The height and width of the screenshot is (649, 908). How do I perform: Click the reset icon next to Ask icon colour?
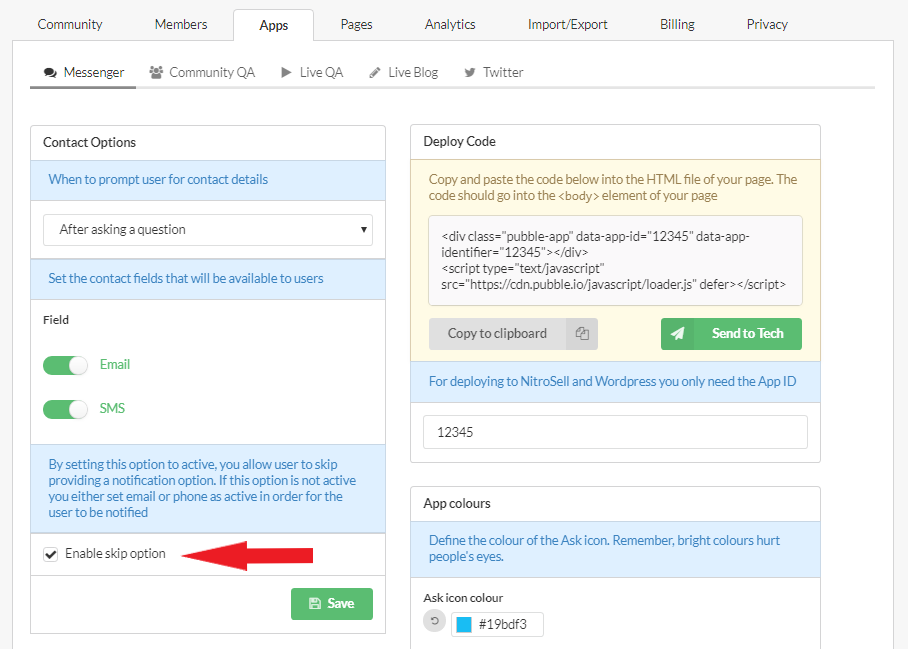pos(434,624)
